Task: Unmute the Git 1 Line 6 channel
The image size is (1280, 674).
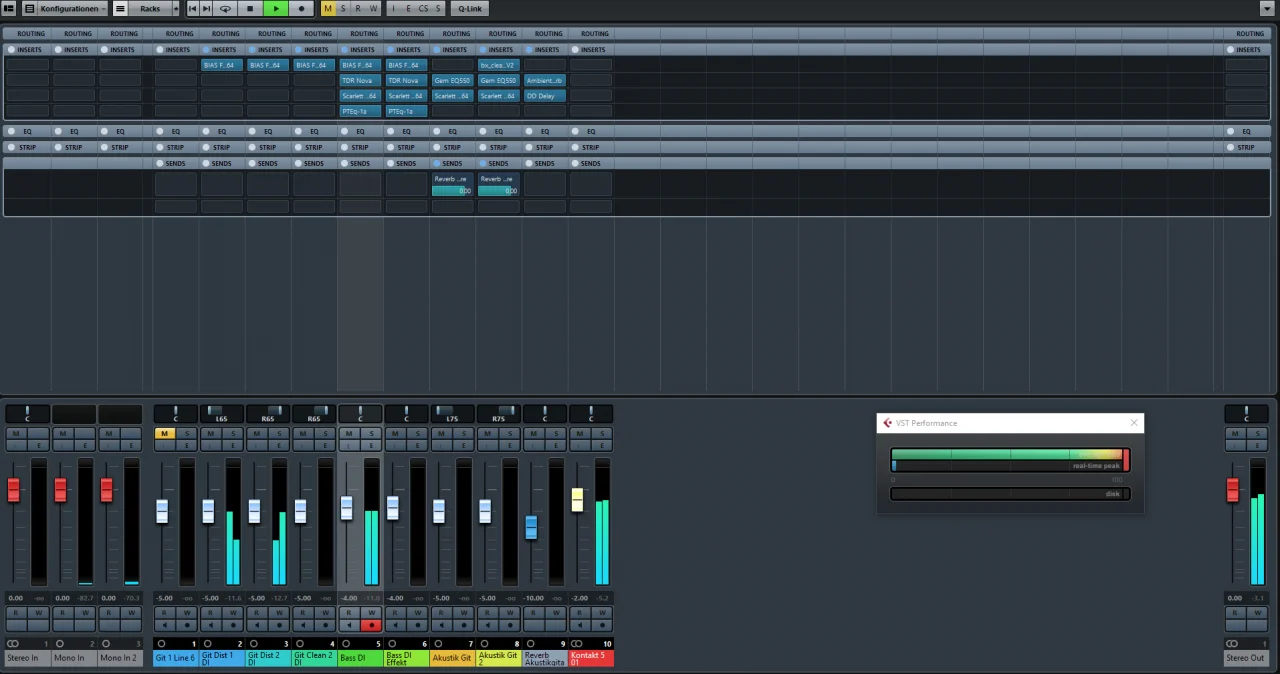Action: tap(164, 433)
